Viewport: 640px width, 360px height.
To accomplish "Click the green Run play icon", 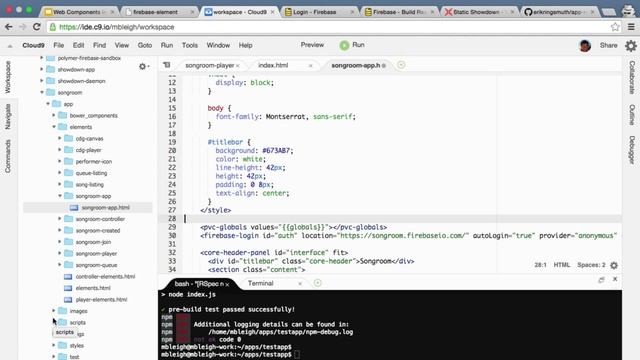I will [344, 45].
